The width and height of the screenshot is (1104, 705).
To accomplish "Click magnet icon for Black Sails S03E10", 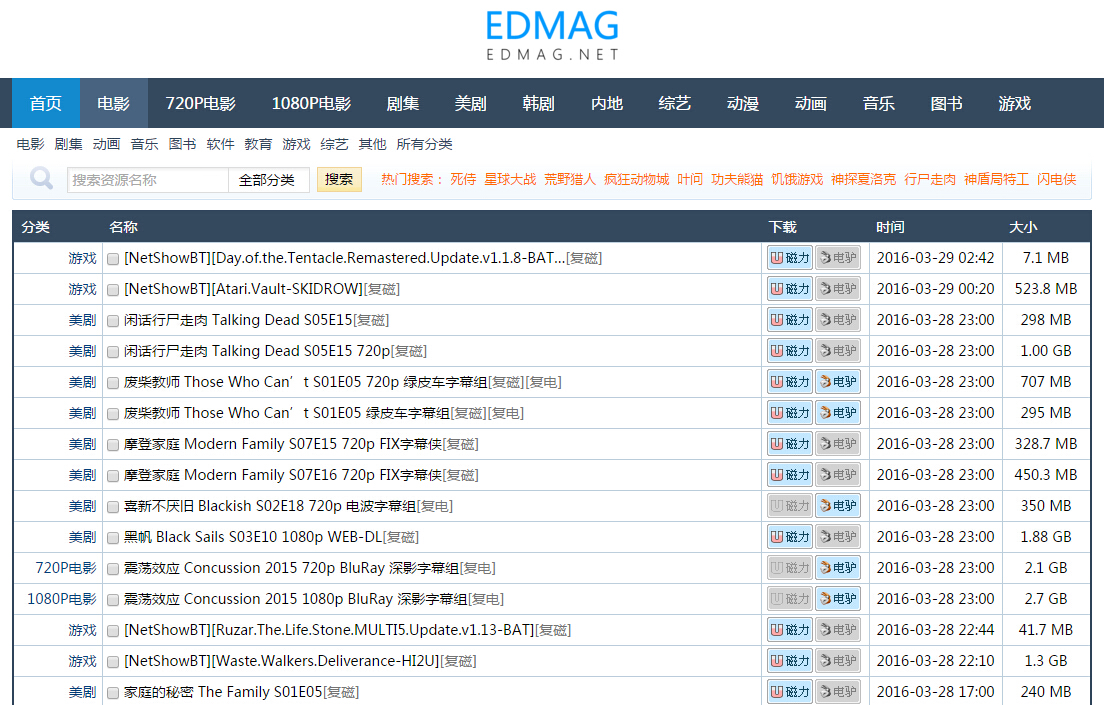I will coord(789,536).
